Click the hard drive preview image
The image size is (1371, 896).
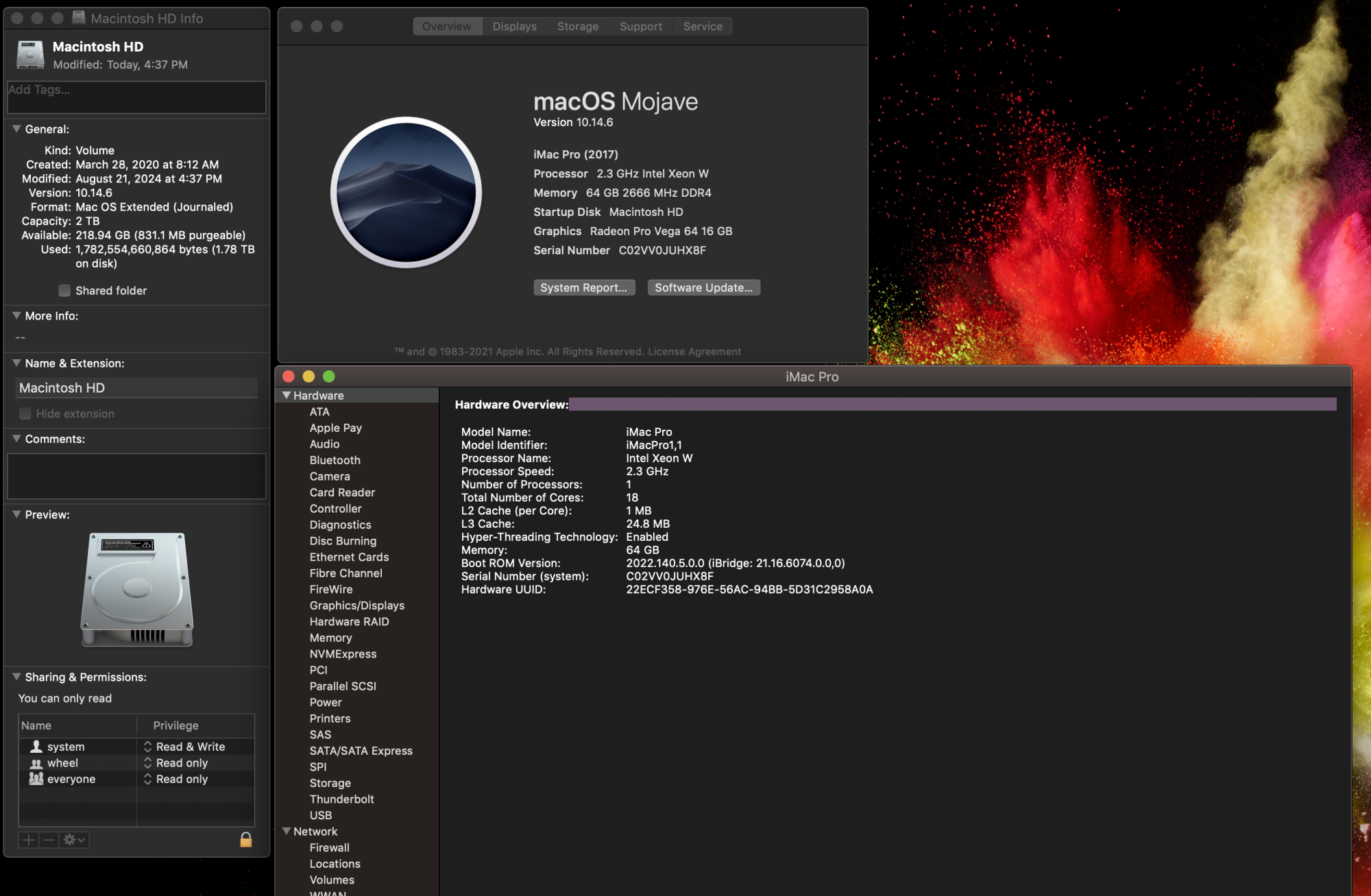137,590
